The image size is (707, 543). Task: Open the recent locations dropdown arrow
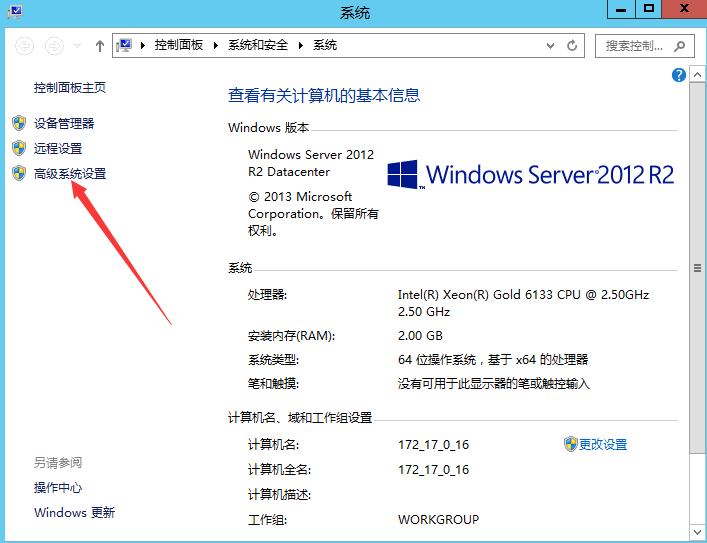78,46
